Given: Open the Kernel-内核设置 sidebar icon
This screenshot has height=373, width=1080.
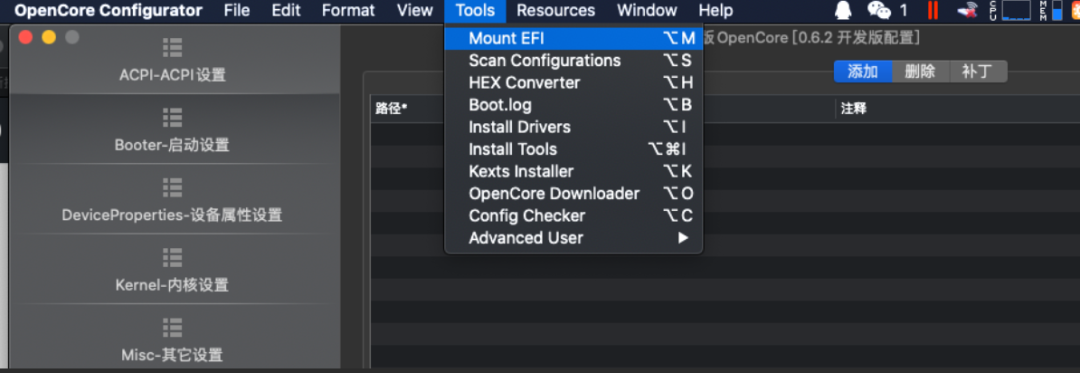Looking at the screenshot, I should [x=172, y=257].
